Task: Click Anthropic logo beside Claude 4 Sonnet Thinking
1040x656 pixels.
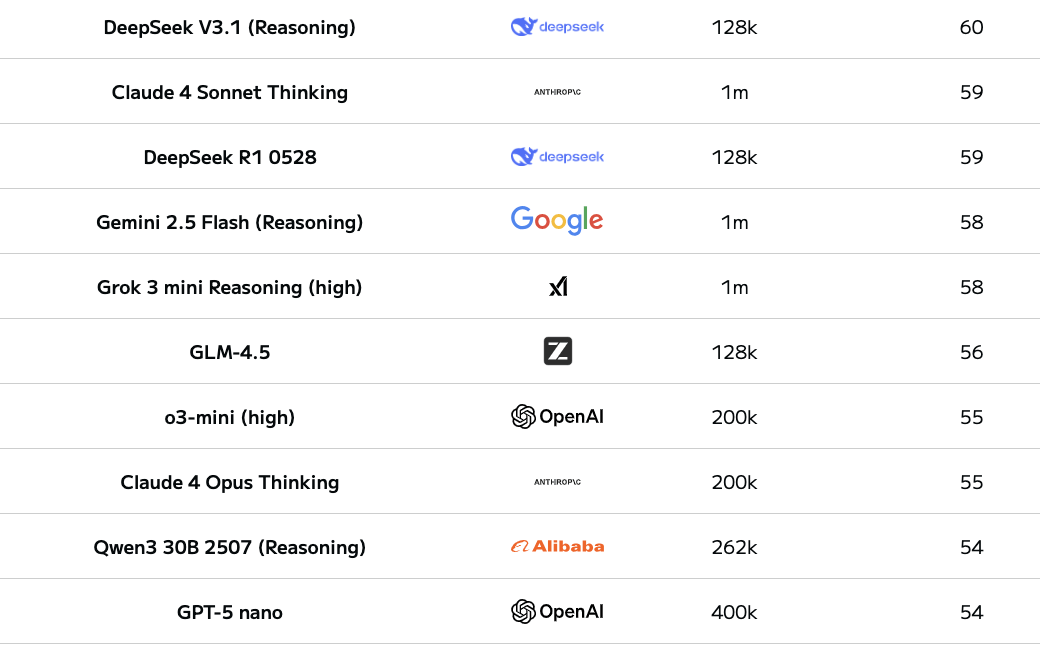Action: coord(557,92)
